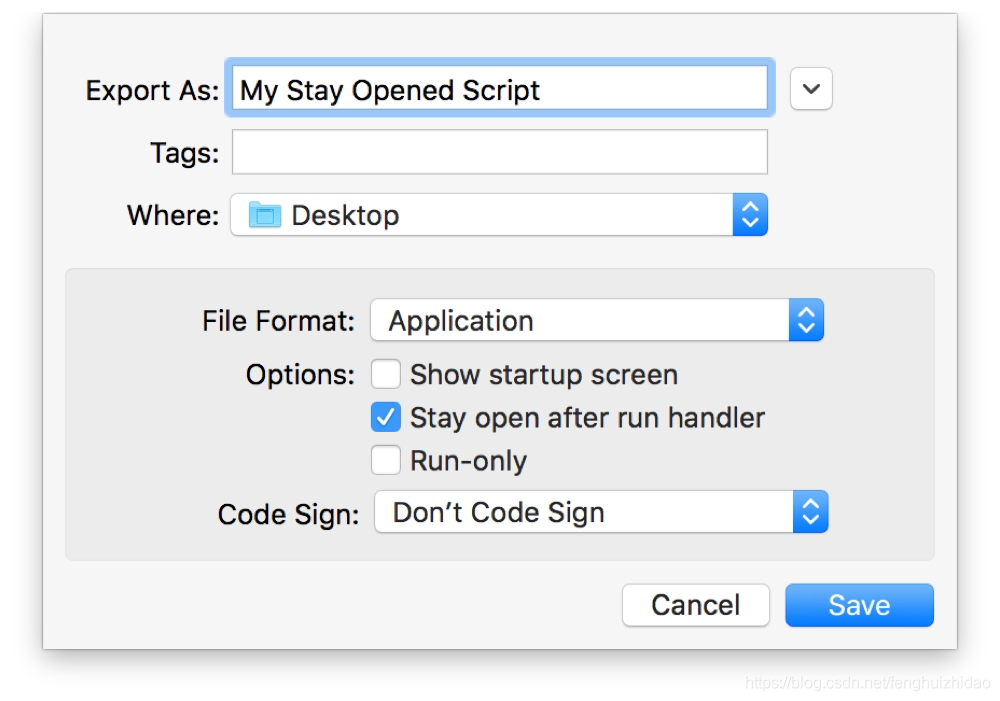Open the Where location popup showing Desktop
The width and height of the screenshot is (1000, 701).
(x=499, y=215)
